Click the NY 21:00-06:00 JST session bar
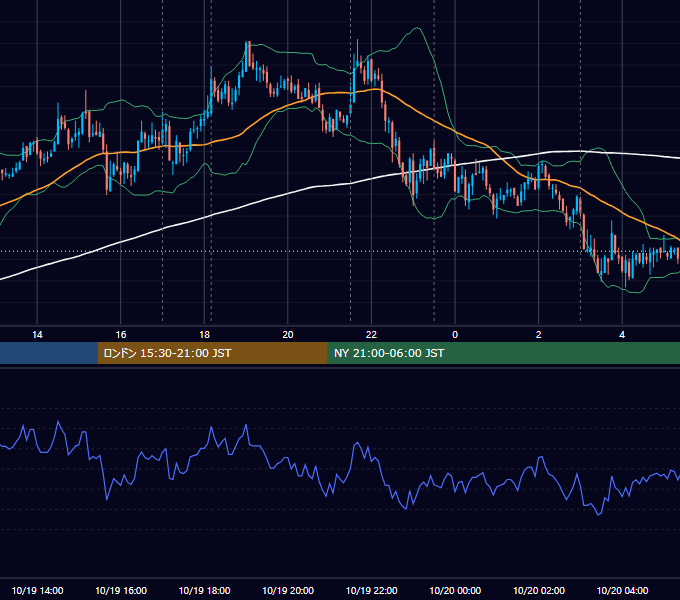 (503, 353)
